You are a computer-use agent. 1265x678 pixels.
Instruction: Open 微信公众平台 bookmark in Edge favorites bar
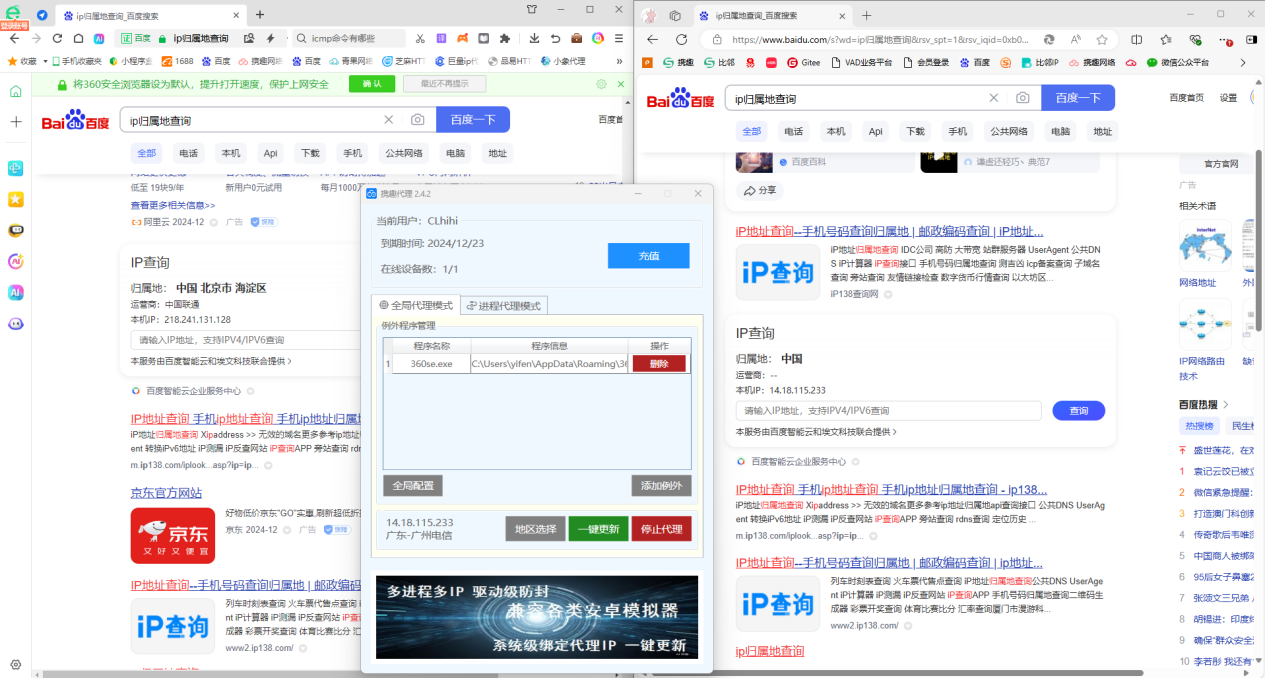point(1177,62)
